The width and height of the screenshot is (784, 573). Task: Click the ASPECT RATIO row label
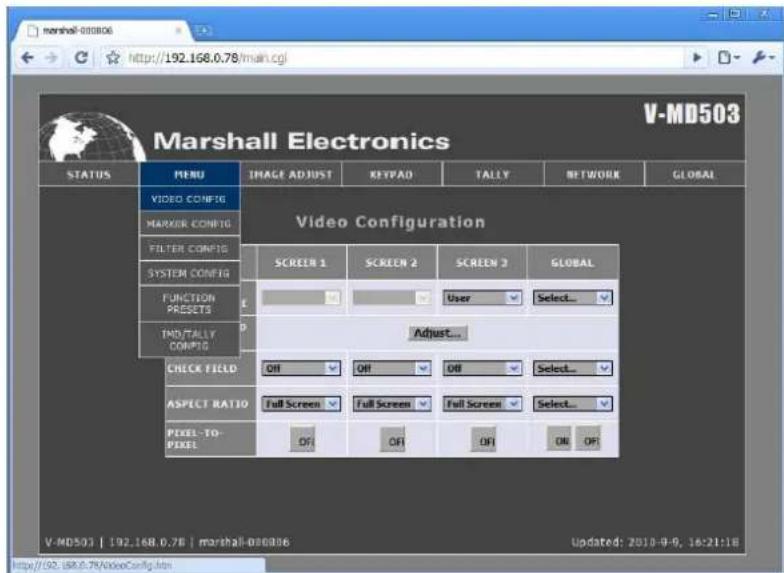tap(210, 404)
